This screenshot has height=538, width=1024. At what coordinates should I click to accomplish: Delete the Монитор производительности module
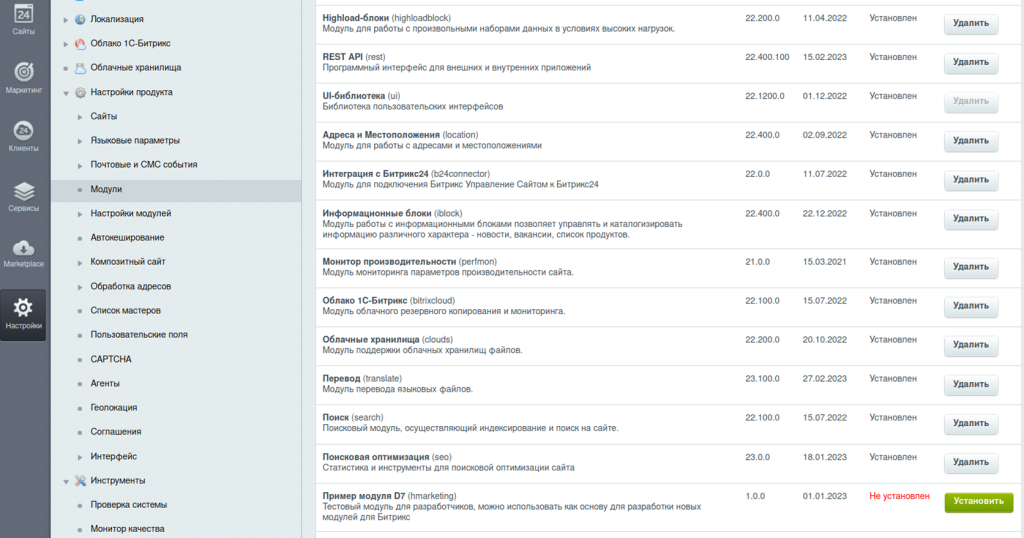coord(970,267)
